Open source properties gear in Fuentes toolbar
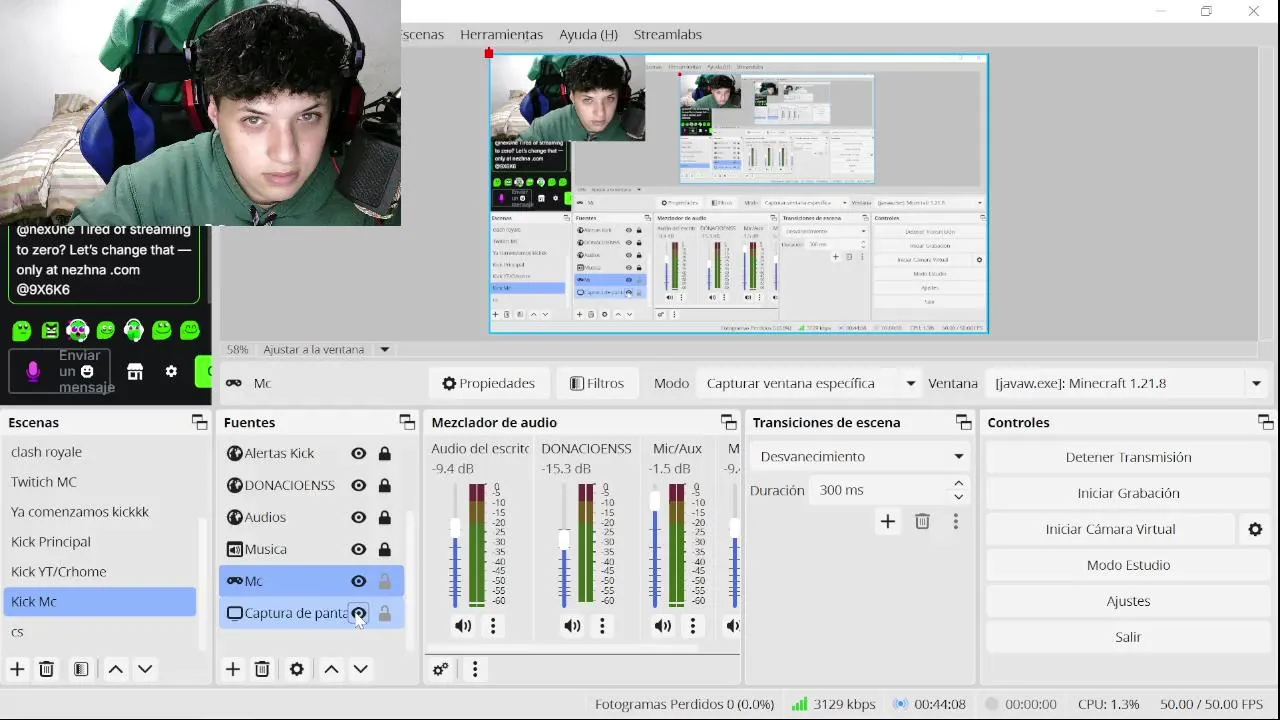The width and height of the screenshot is (1280, 720). [297, 669]
